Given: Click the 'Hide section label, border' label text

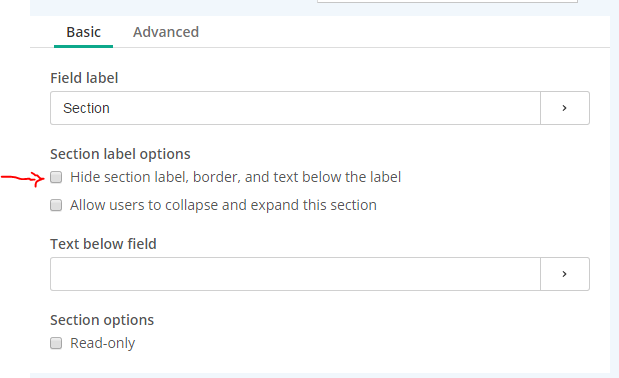Looking at the screenshot, I should coord(235,177).
